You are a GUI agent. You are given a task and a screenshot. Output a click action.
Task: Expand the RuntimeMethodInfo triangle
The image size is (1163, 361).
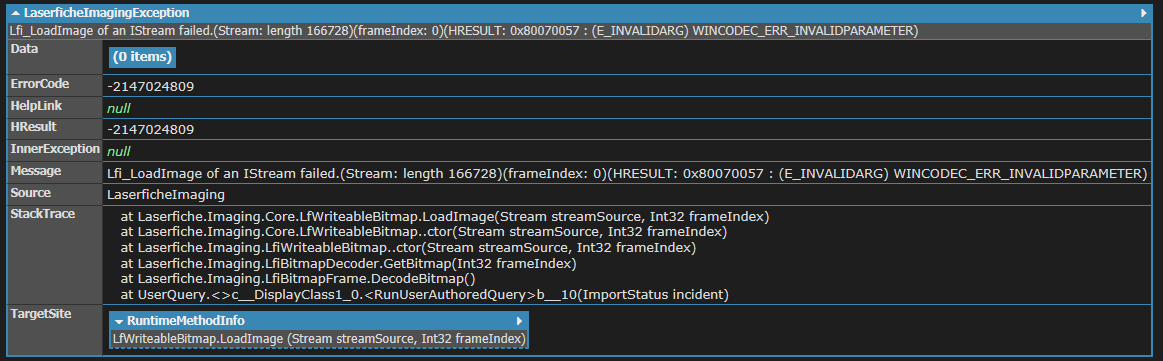tap(119, 321)
